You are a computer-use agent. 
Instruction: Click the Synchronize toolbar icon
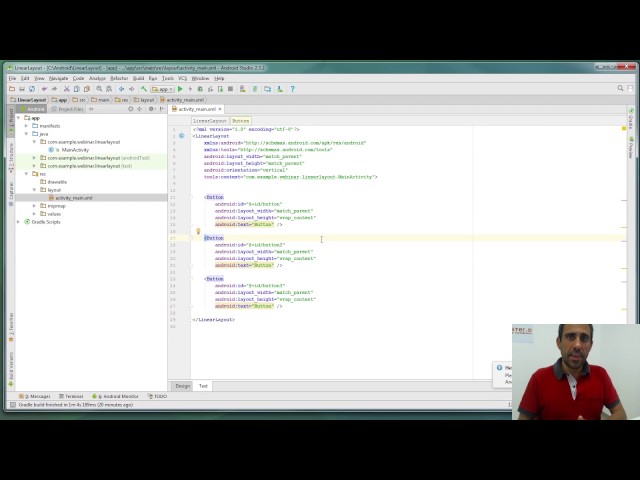pyautogui.click(x=32, y=89)
